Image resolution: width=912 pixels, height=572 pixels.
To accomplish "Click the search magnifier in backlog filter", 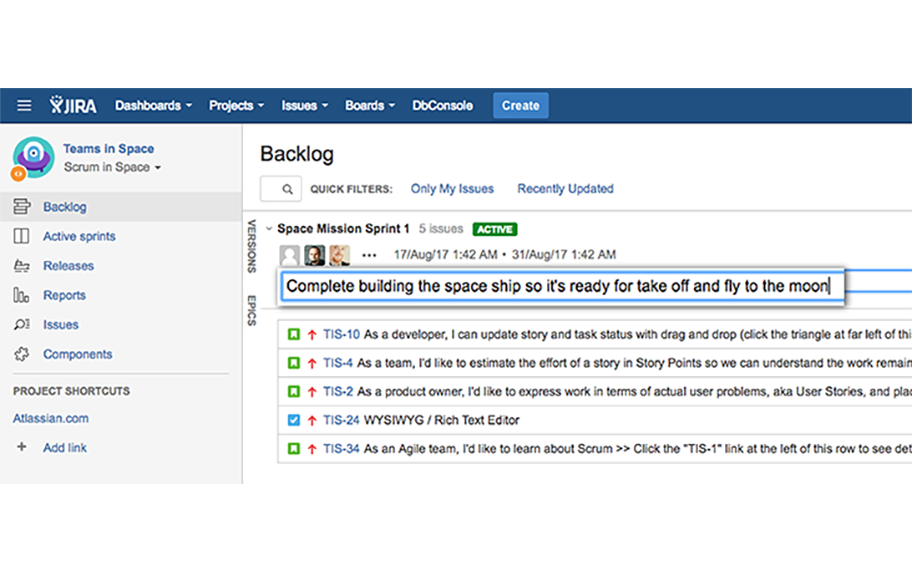I will (286, 189).
